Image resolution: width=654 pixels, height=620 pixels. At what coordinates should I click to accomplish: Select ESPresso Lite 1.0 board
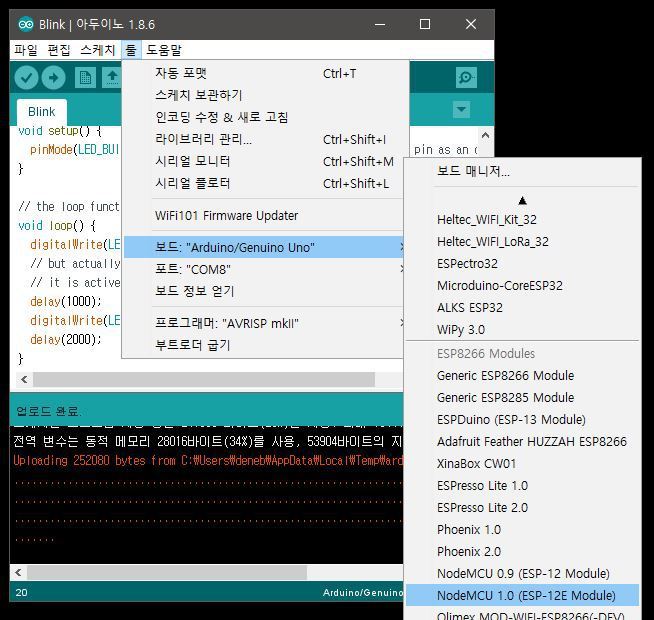pyautogui.click(x=522, y=486)
